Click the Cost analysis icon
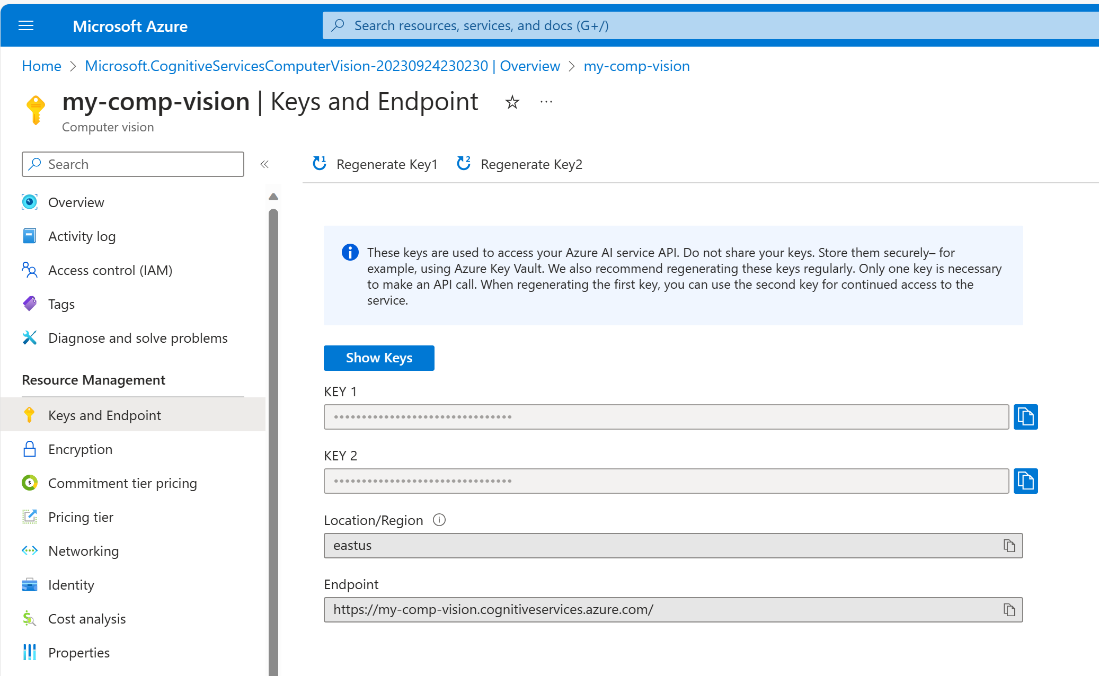1099x676 pixels. 29,618
